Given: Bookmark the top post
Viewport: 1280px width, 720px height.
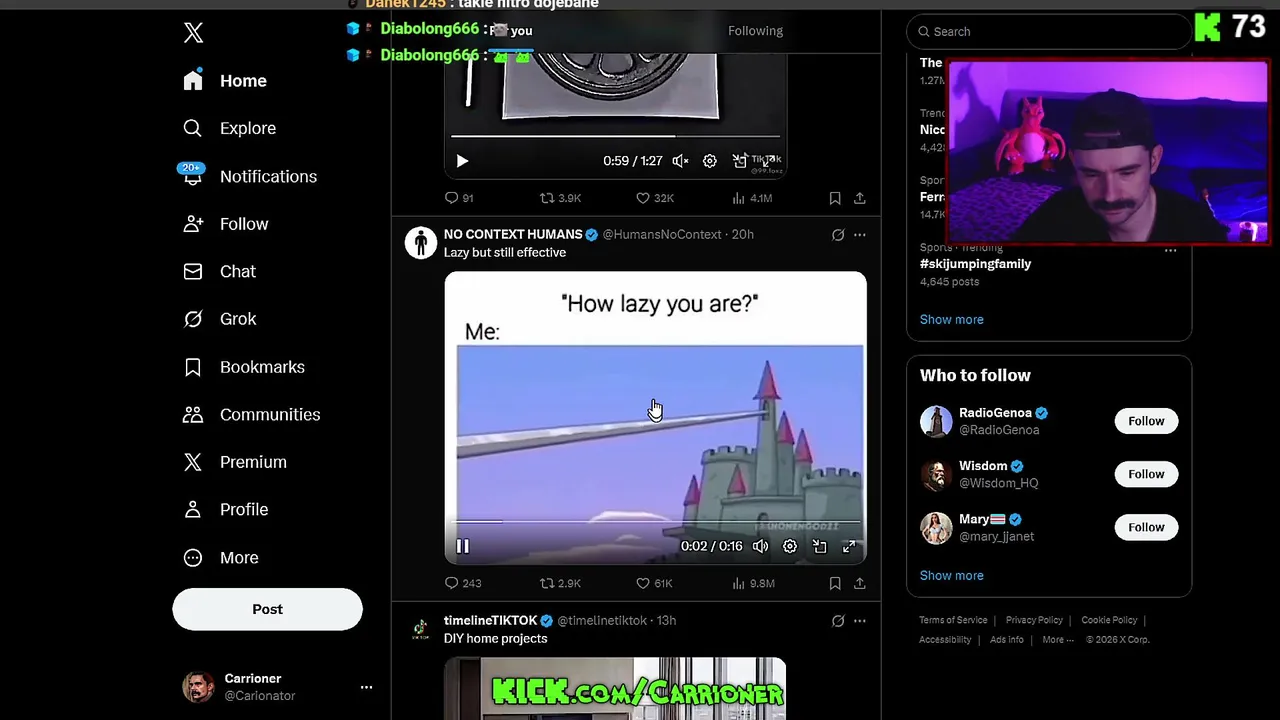Looking at the screenshot, I should (835, 198).
